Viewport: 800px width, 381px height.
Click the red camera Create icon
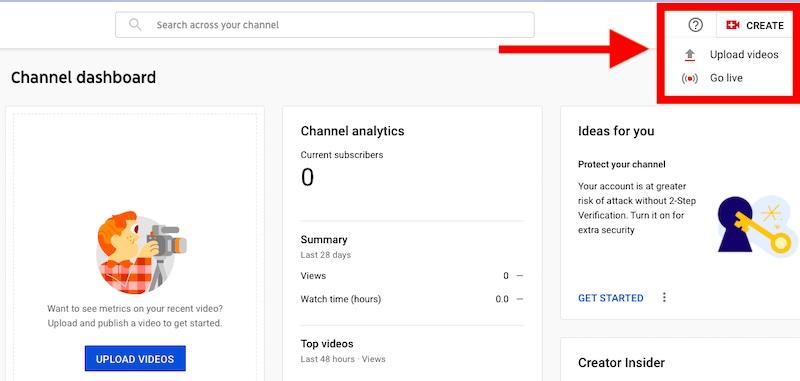coord(733,25)
